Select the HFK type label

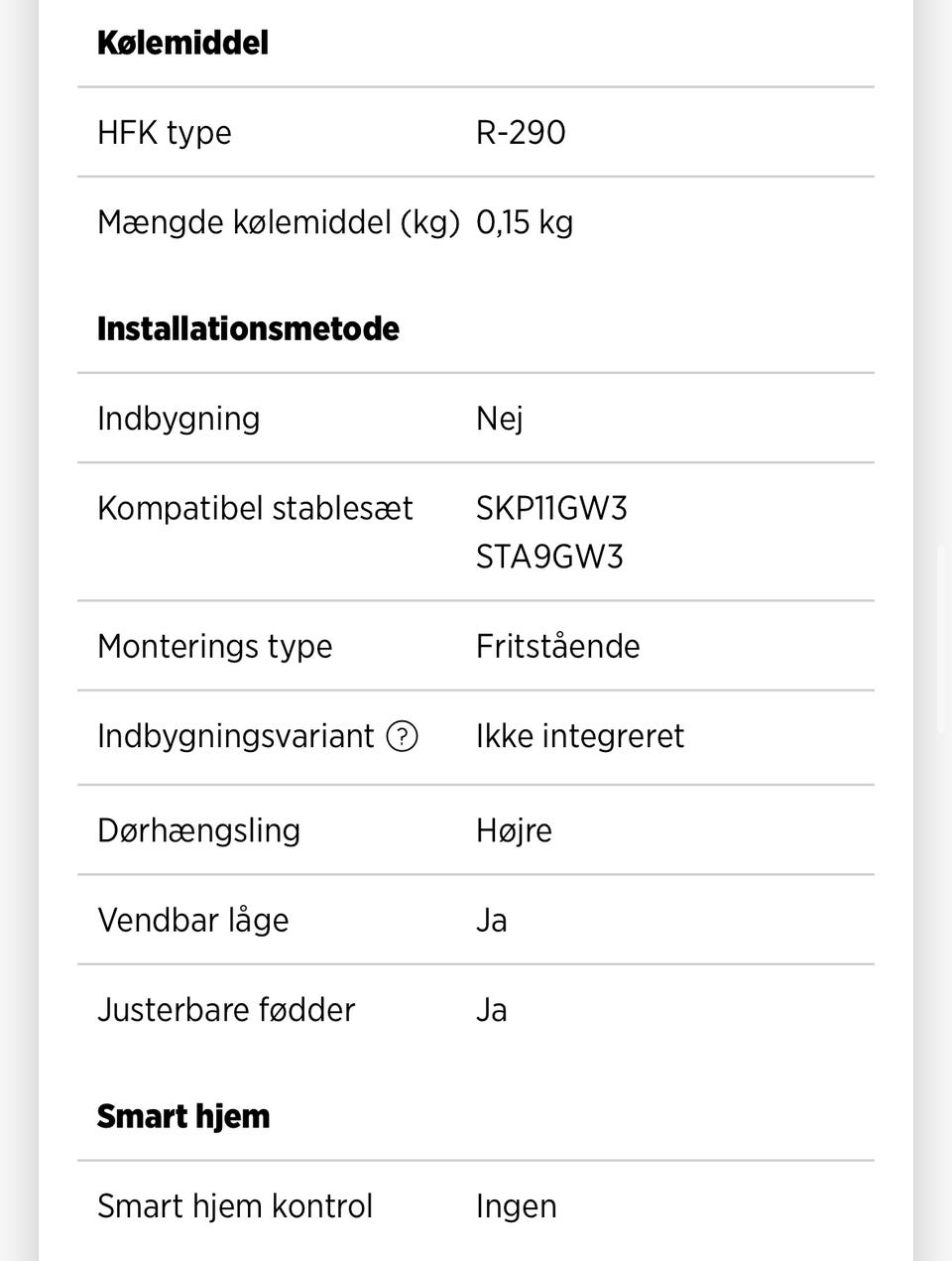point(165,132)
